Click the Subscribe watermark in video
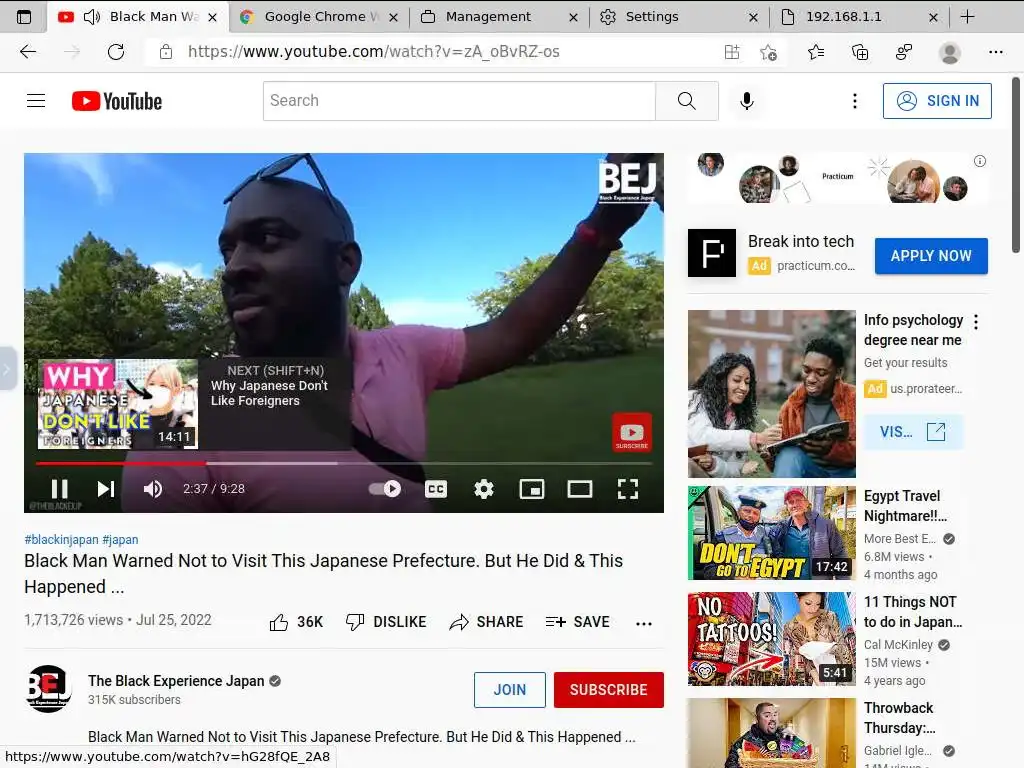 (632, 432)
